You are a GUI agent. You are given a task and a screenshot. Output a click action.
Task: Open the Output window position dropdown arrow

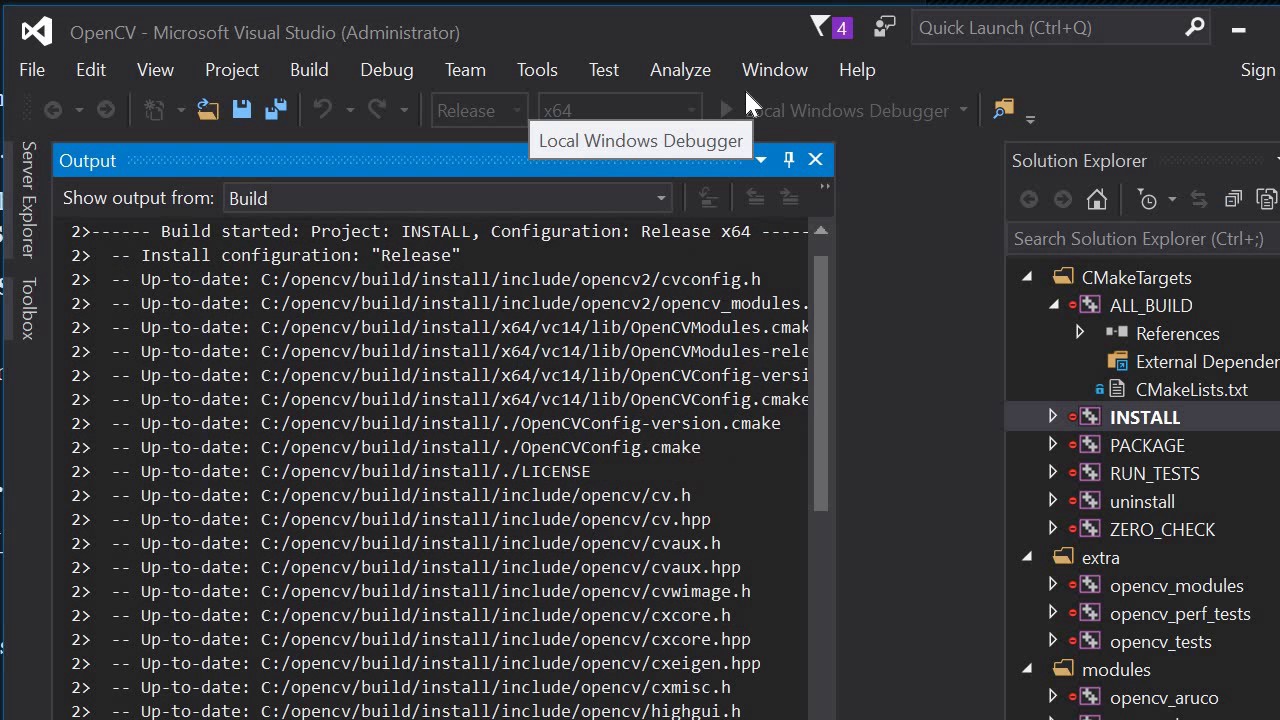click(x=761, y=160)
